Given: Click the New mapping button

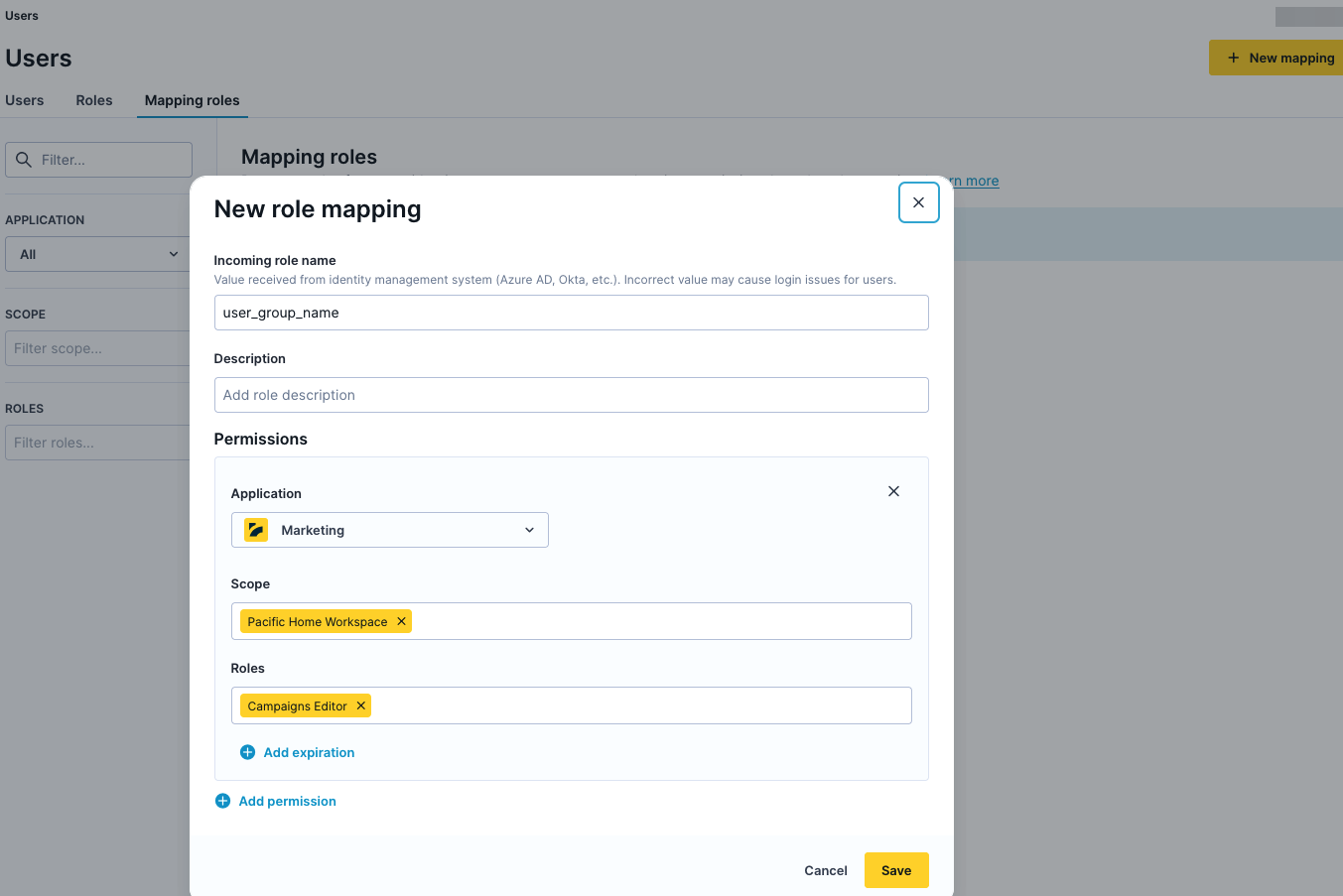Looking at the screenshot, I should pyautogui.click(x=1277, y=58).
